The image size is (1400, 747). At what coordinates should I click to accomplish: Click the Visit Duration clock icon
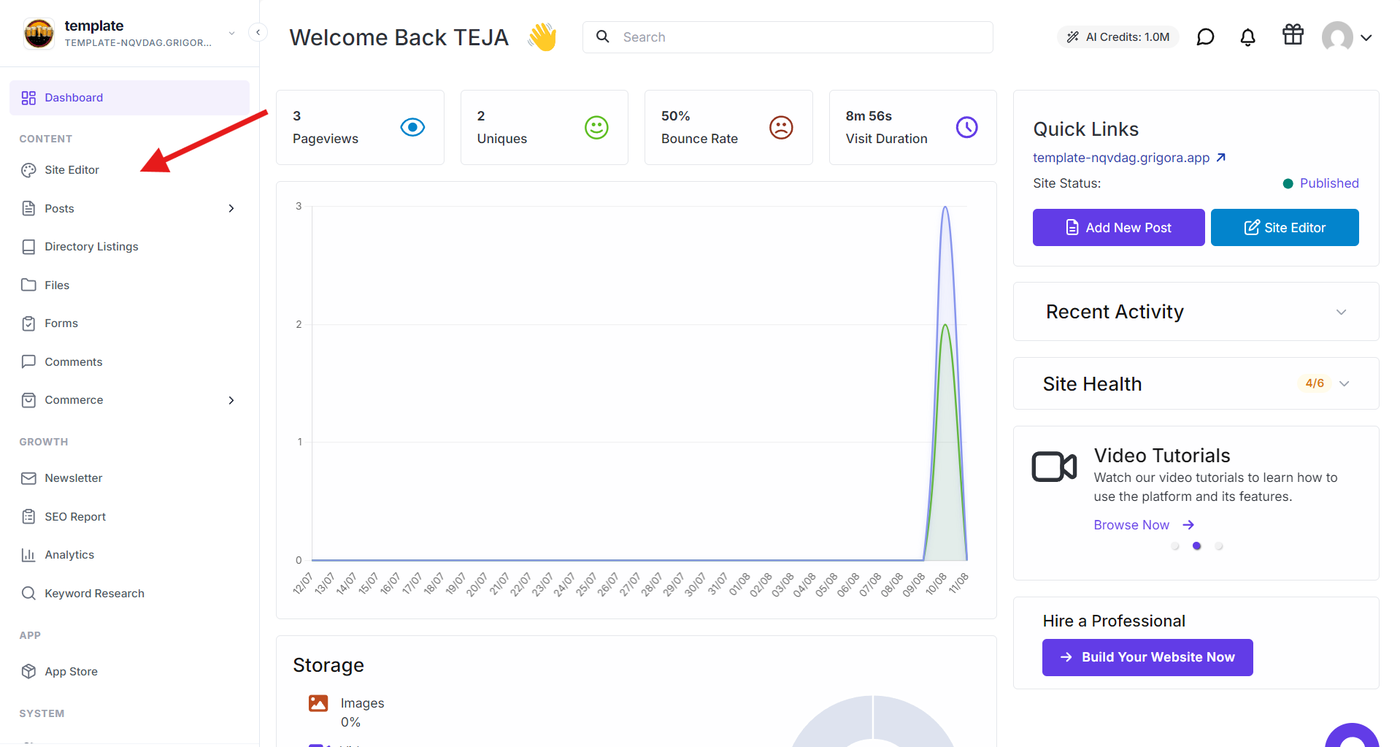[x=967, y=127]
